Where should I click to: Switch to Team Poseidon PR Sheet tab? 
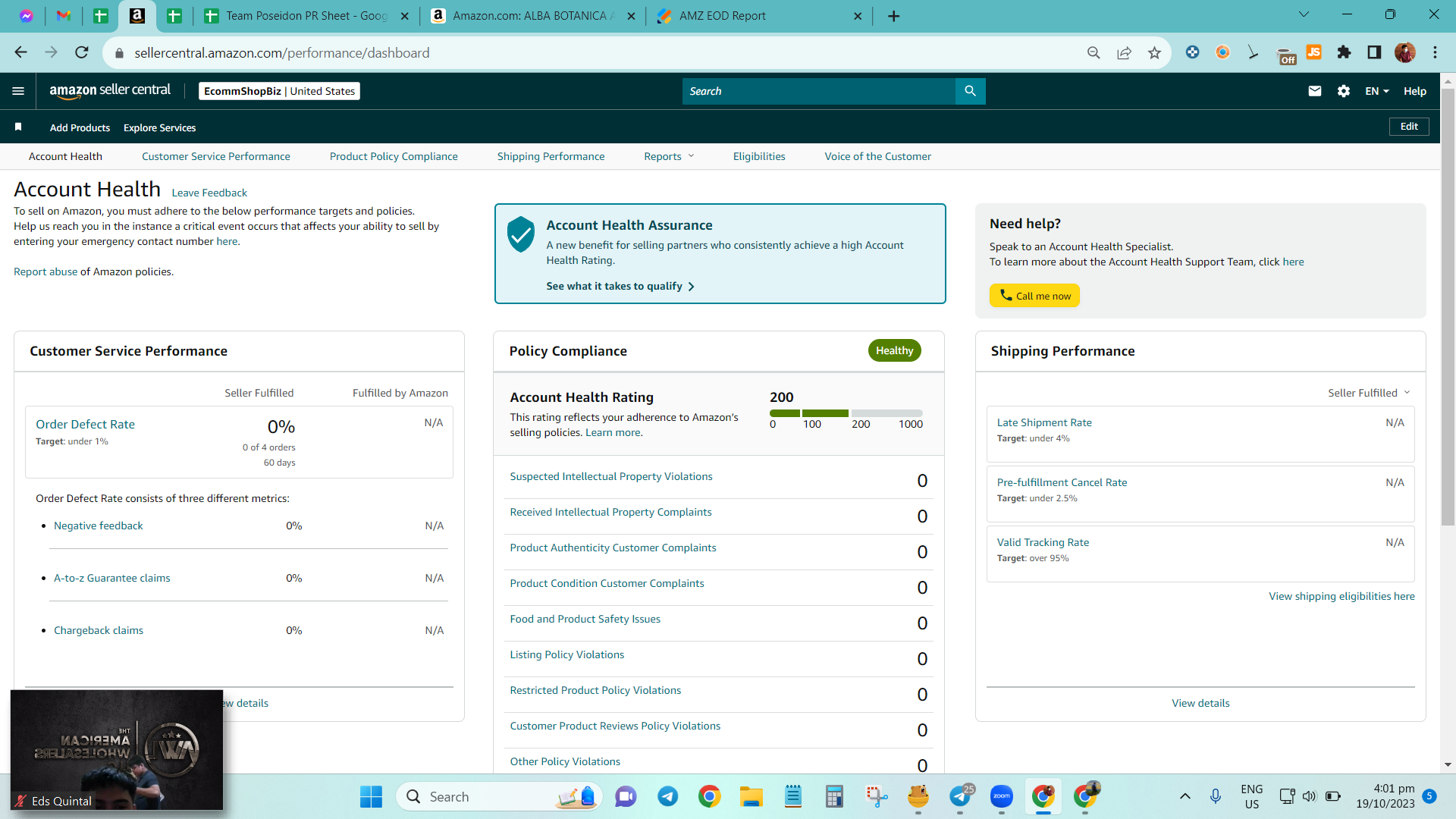pyautogui.click(x=306, y=16)
